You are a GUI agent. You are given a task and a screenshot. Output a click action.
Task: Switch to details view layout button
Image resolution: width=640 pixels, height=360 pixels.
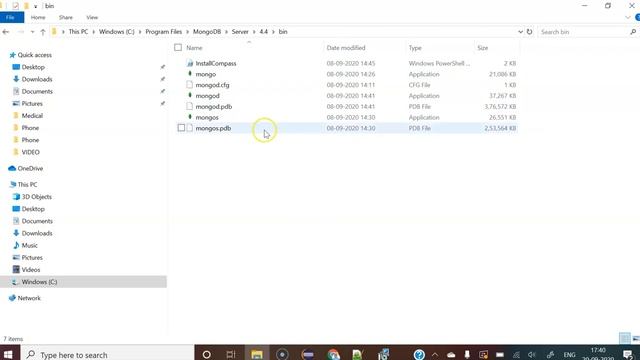pyautogui.click(x=624, y=338)
